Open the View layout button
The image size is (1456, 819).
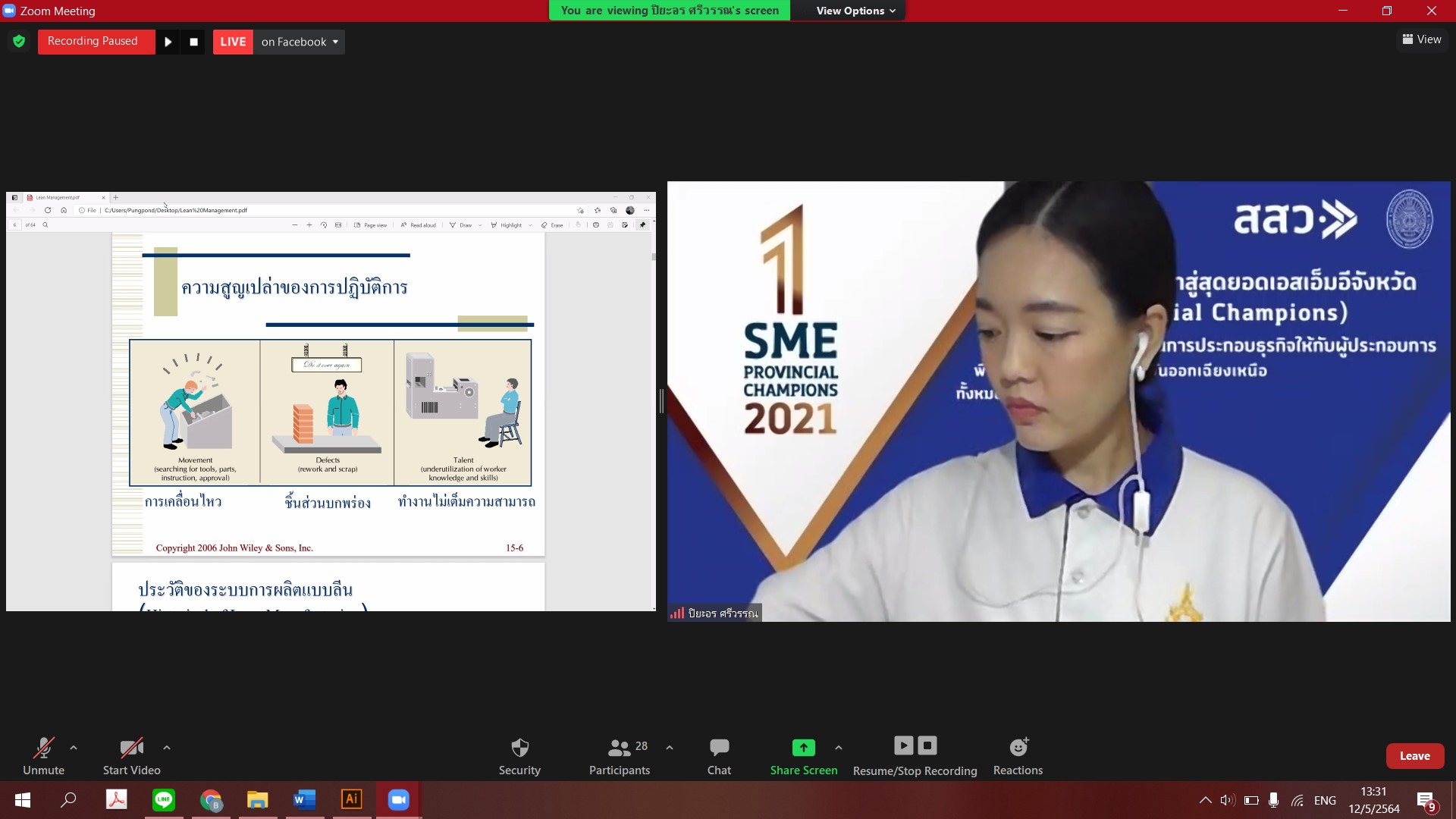pos(1422,39)
